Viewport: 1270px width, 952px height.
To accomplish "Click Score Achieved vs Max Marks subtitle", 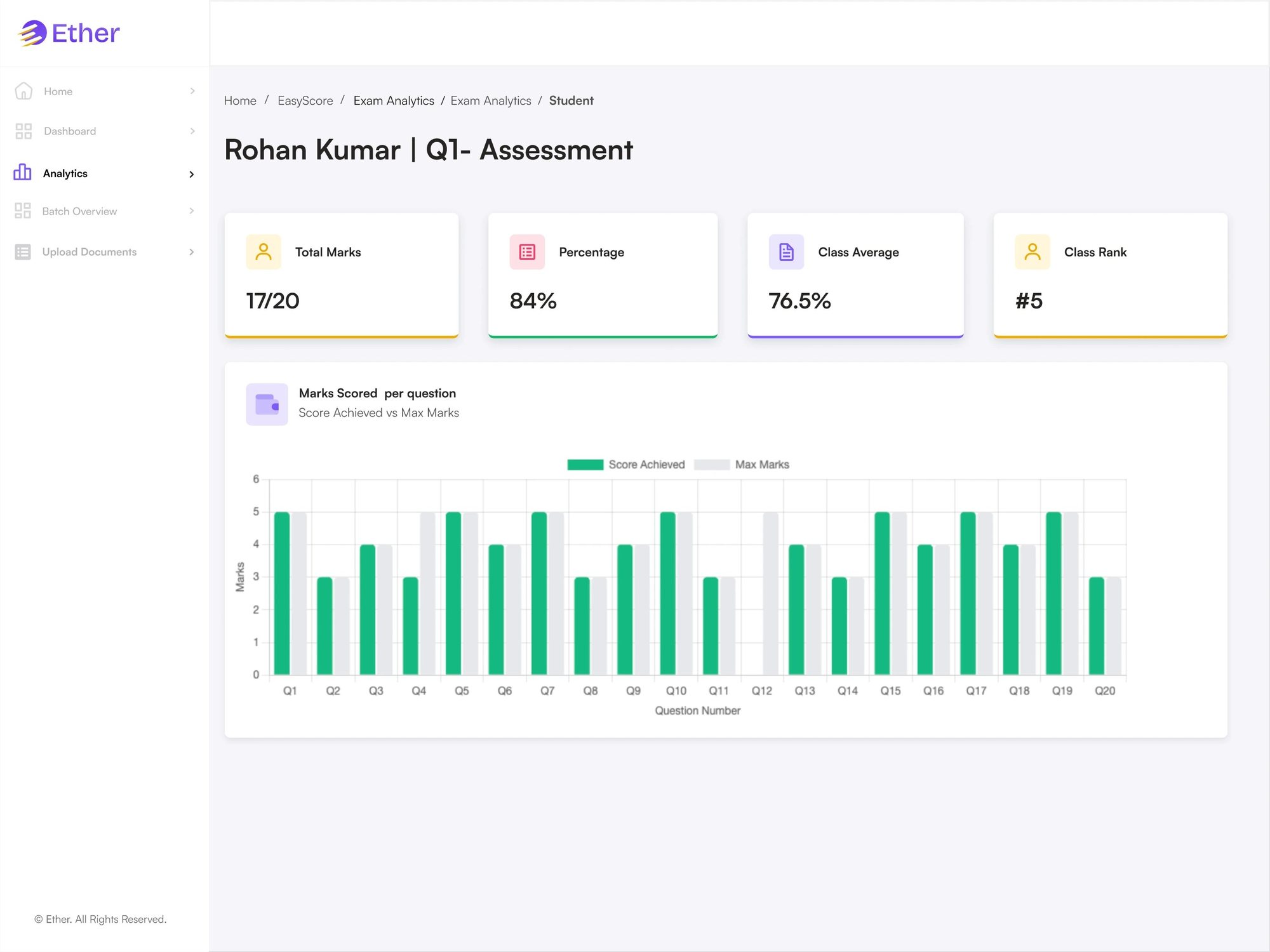I will (378, 413).
